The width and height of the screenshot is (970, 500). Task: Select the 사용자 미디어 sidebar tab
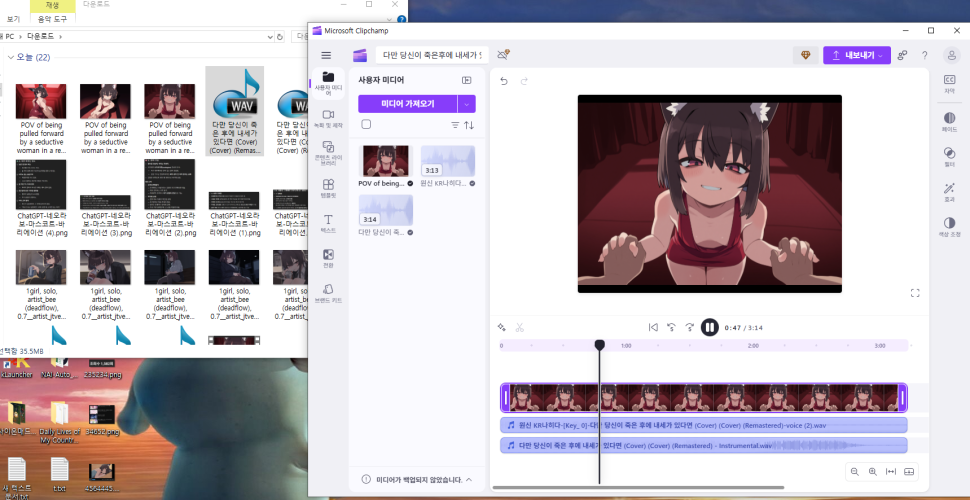click(x=328, y=84)
